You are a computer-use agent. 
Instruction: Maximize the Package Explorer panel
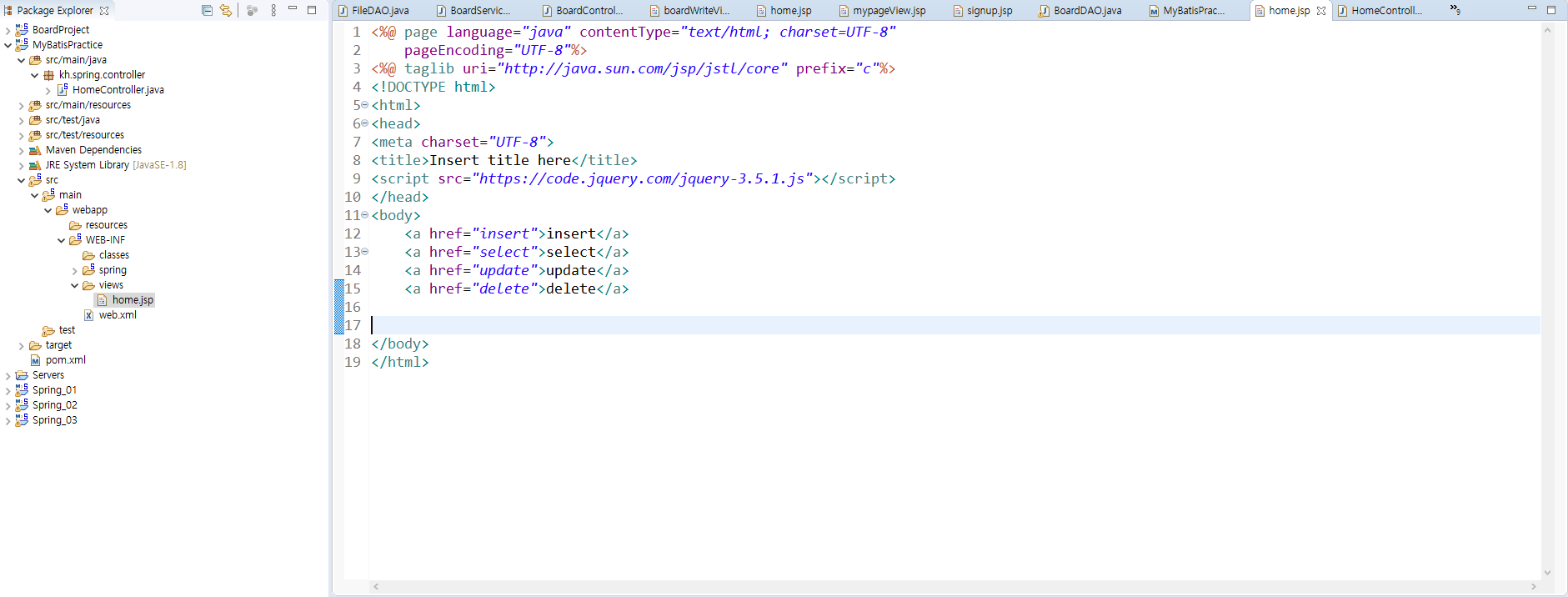312,10
